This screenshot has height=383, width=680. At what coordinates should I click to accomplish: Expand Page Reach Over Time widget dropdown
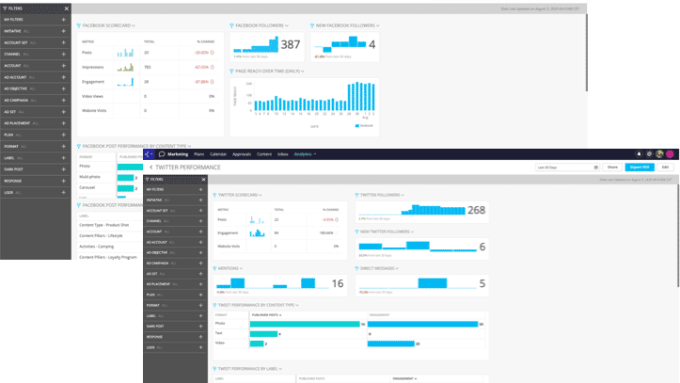point(302,71)
